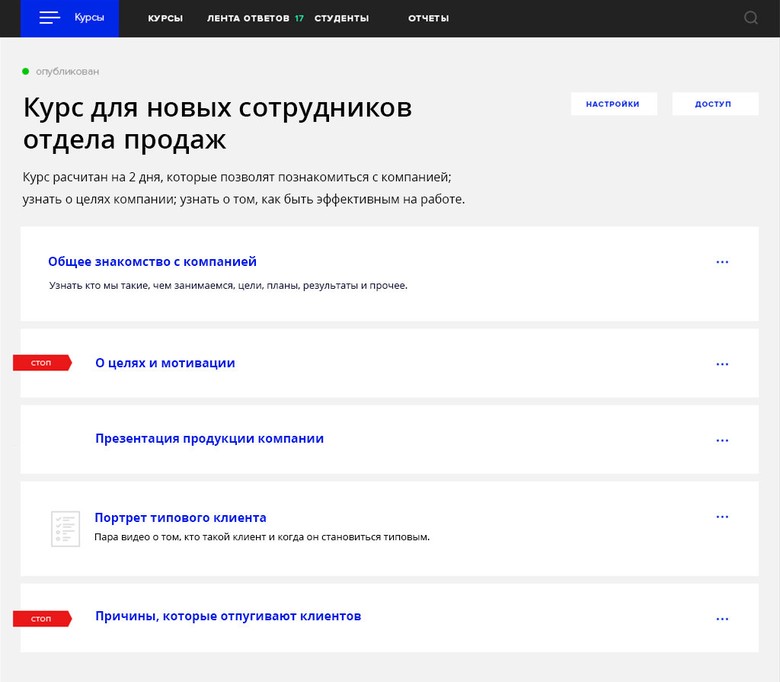The width and height of the screenshot is (780, 682).
Task: Go to the КУРСЫ nav item
Action: tap(165, 18)
